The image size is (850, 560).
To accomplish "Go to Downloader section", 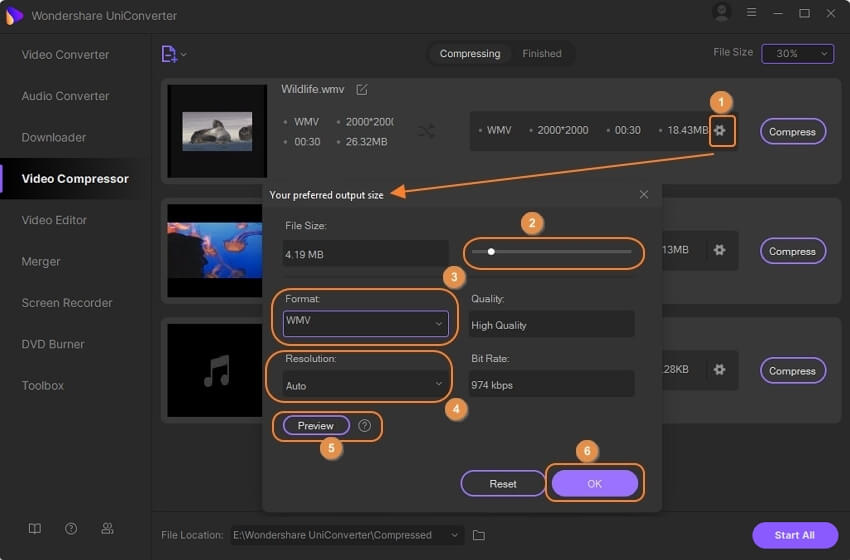I will tap(54, 138).
